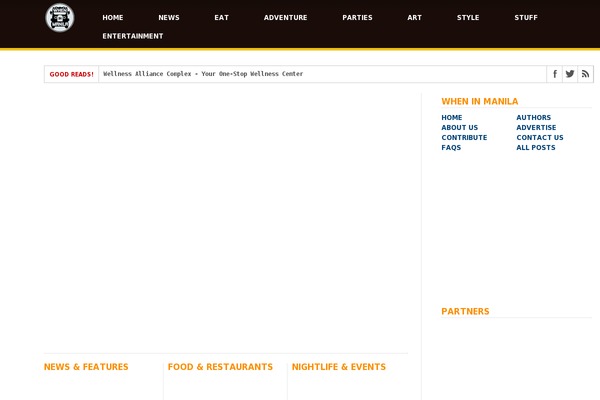This screenshot has height=400, width=600.
Task: Open the CONTRIBUTE link
Action: click(x=464, y=137)
